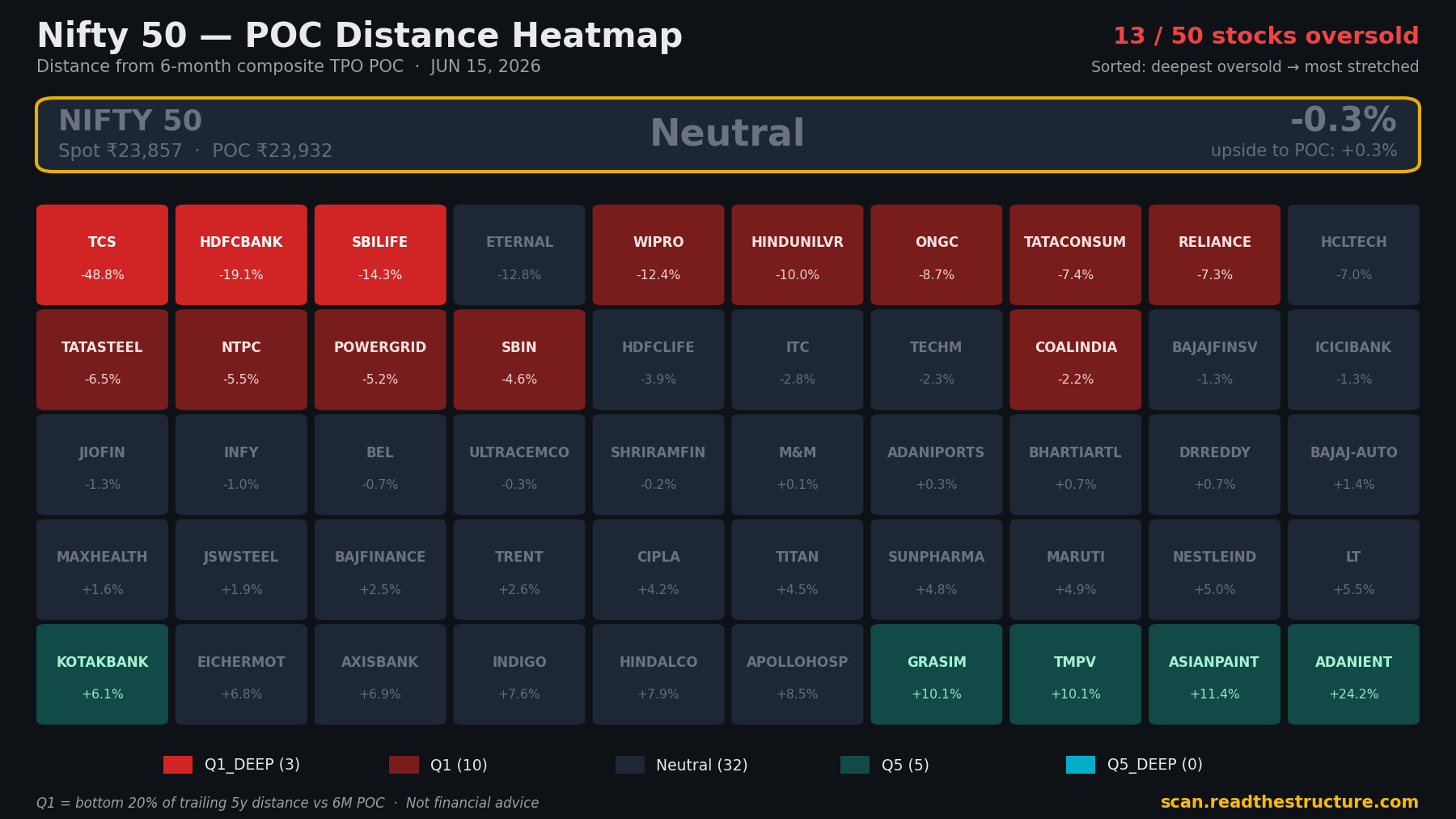Open the TITAN +4.5% tile
The height and width of the screenshot is (819, 1456).
798,570
